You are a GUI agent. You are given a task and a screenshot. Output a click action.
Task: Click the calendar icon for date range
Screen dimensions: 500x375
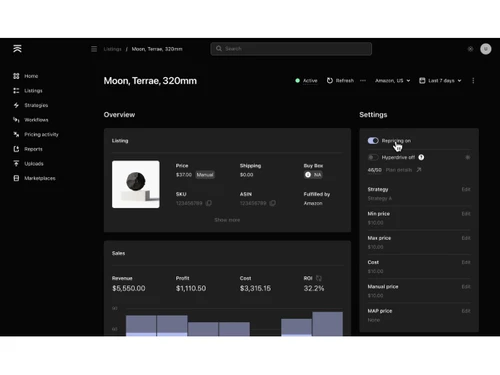click(422, 81)
